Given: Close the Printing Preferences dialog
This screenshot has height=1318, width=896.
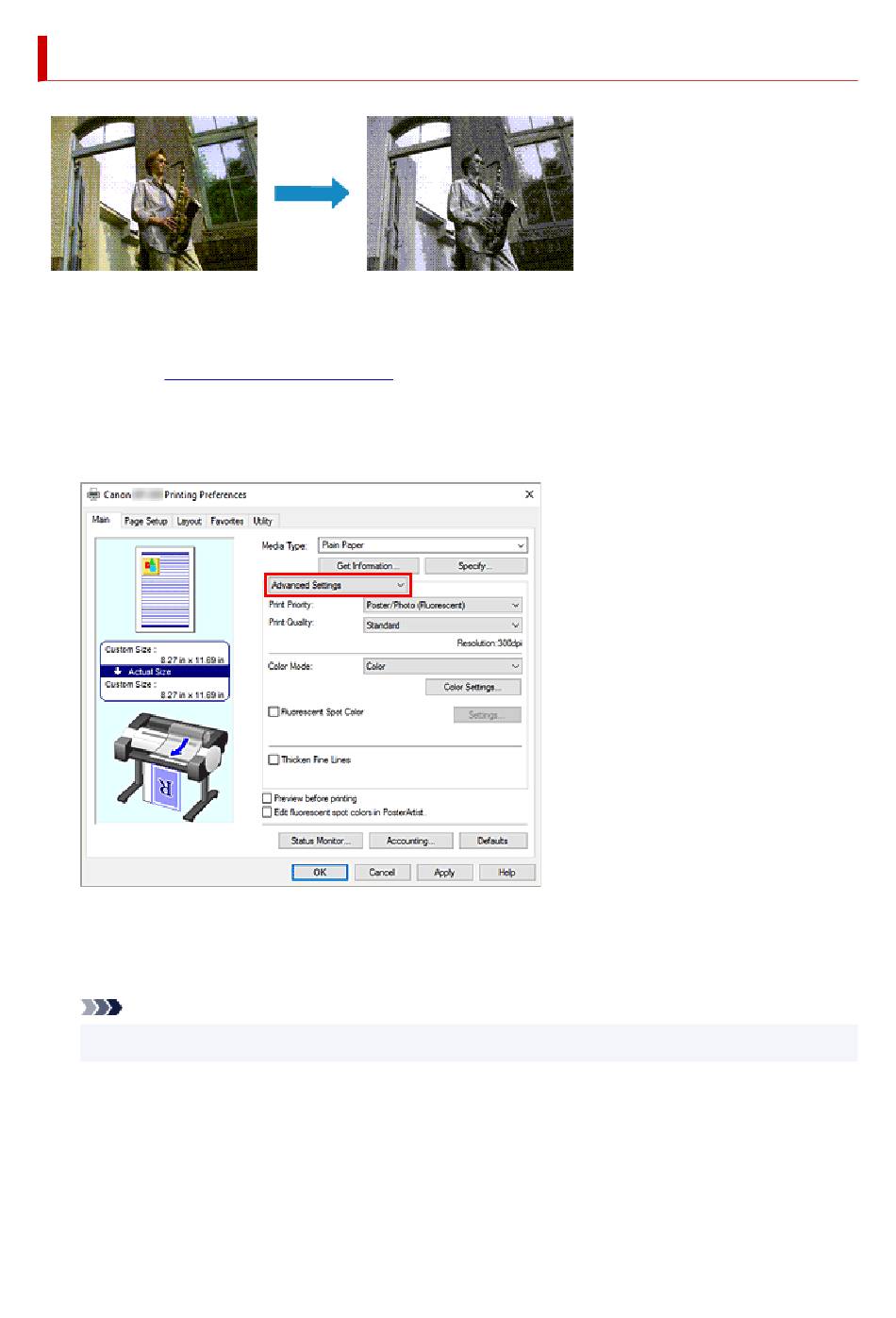Looking at the screenshot, I should click(529, 494).
